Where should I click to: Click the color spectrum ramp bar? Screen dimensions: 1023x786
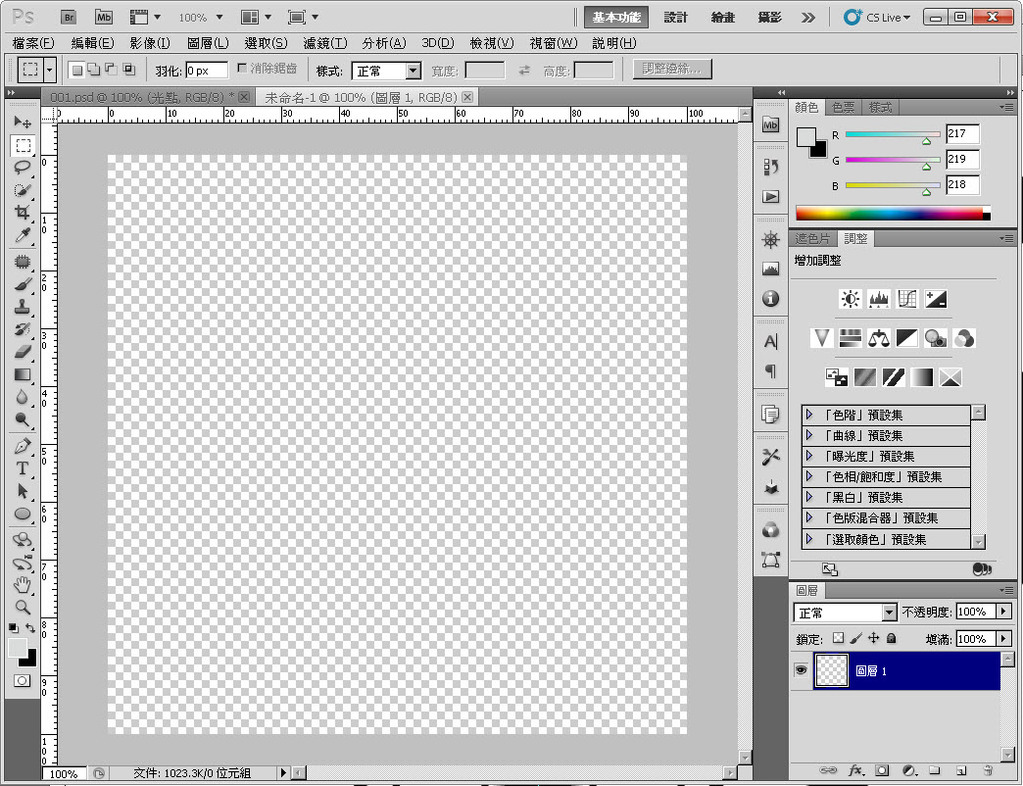(x=888, y=213)
